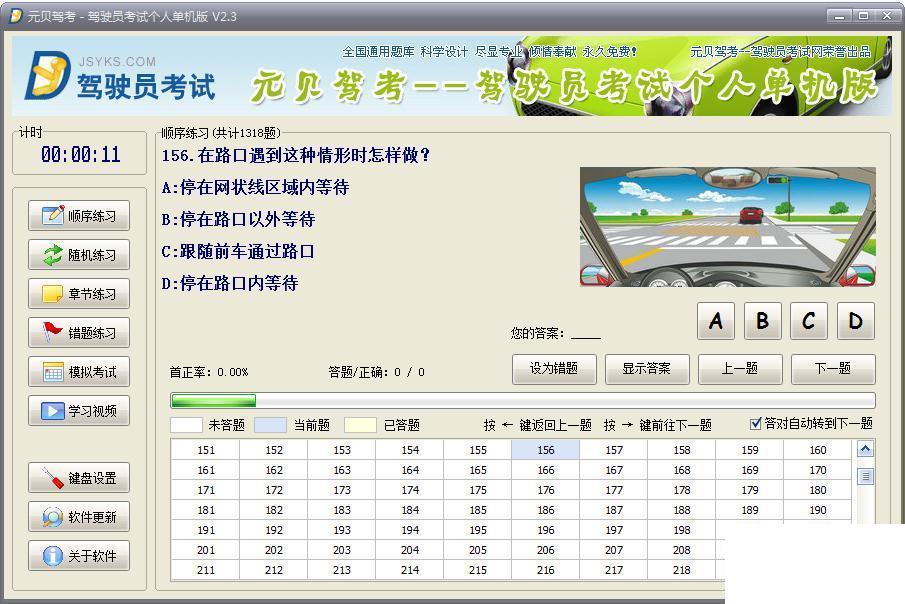
Task: Select option text D:停在路口内等待
Action: pyautogui.click(x=230, y=284)
